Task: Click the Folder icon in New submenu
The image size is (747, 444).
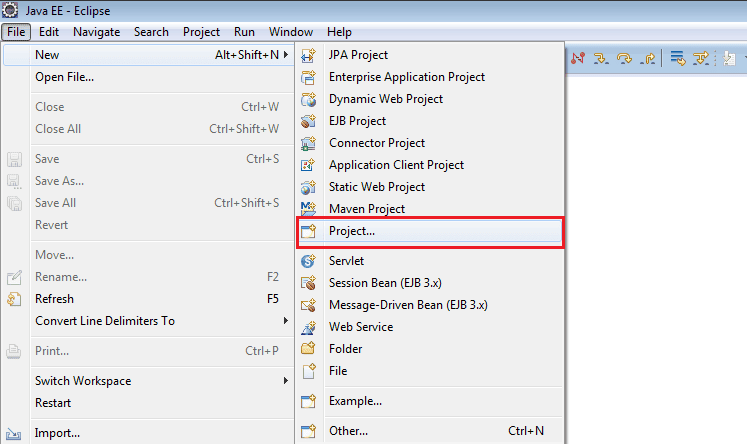Action: 308,349
